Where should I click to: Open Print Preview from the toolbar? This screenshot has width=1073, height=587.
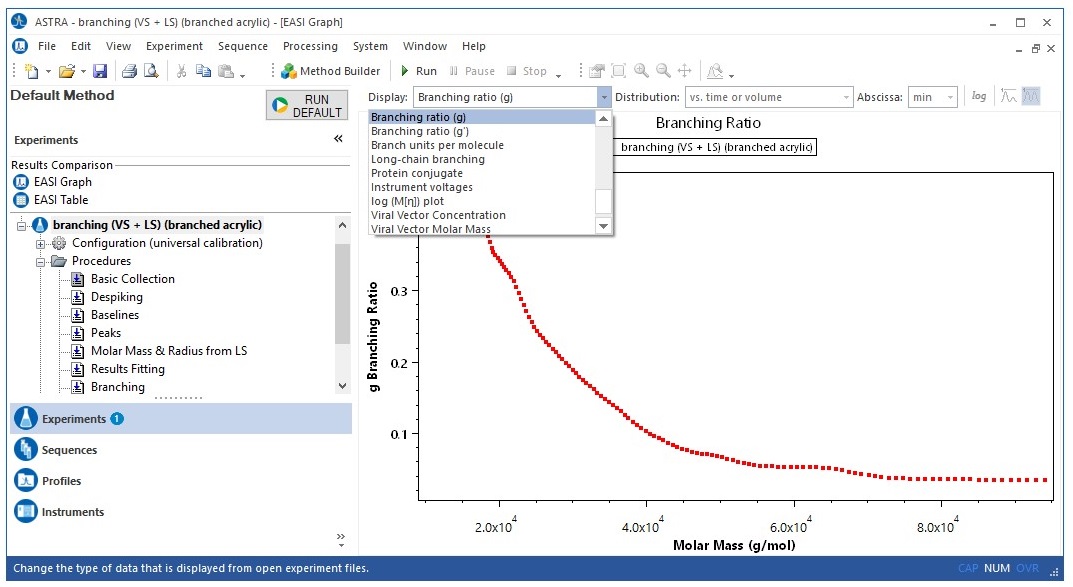[x=151, y=70]
